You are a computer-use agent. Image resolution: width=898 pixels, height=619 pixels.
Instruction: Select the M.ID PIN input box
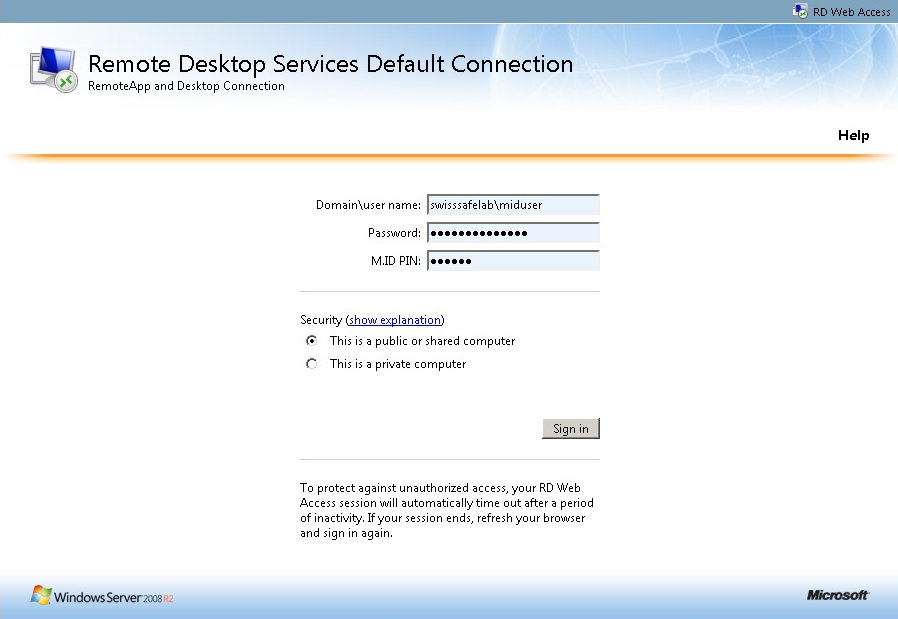(x=513, y=261)
